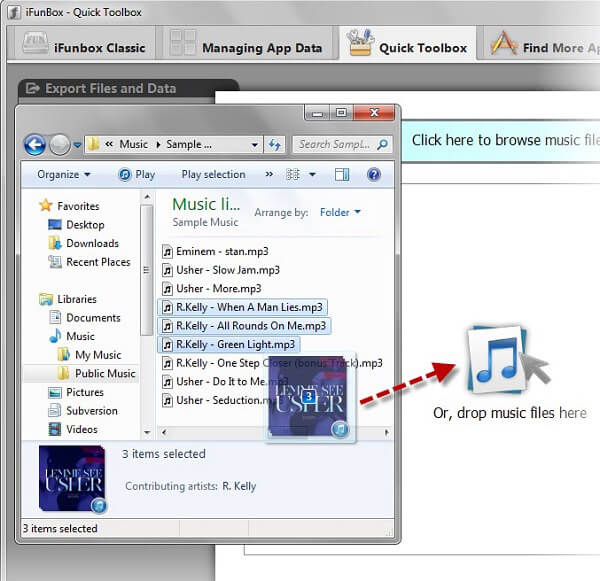Click the file list scroll right arrow

[x=387, y=432]
